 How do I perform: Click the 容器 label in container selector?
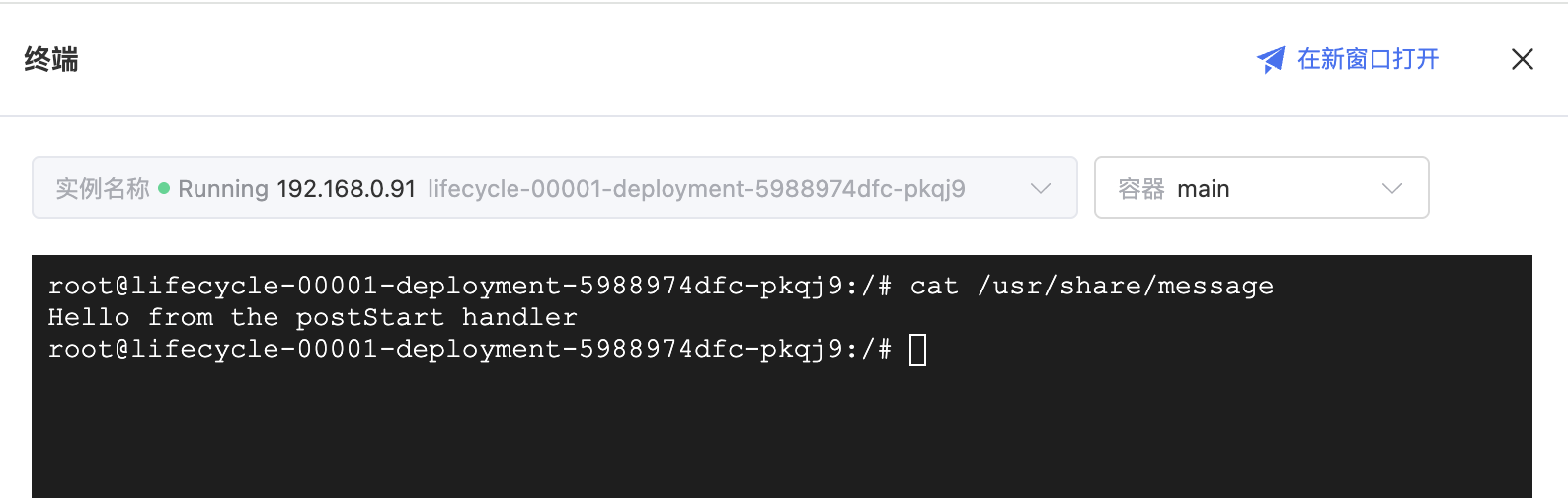click(x=1140, y=188)
